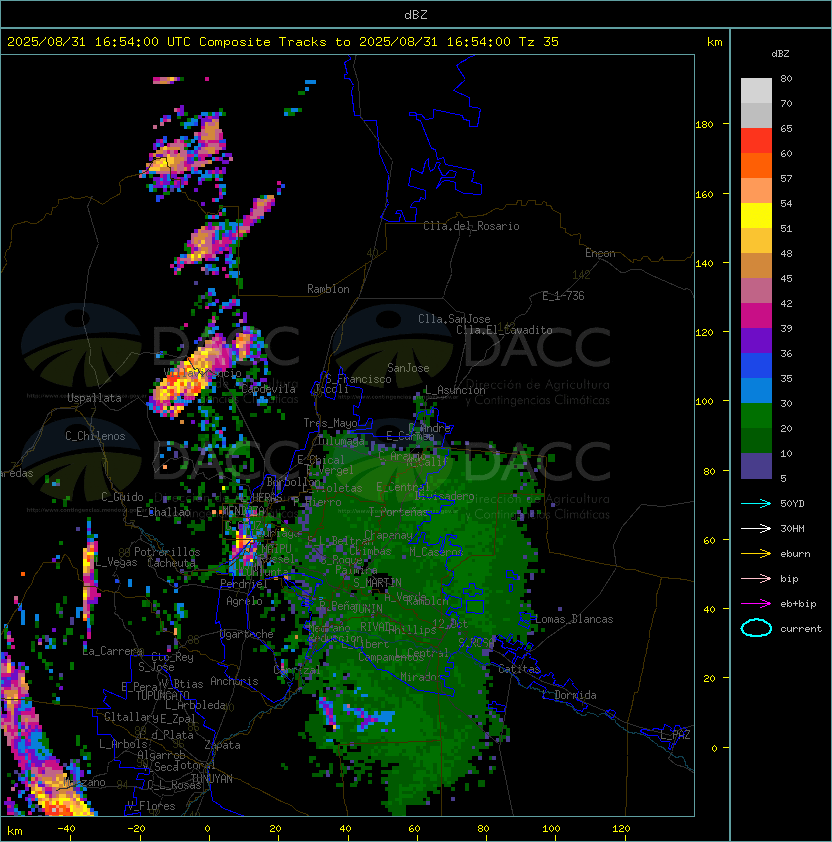The image size is (832, 842).
Task: Click the 'Uspallata' map label
Action: [x=94, y=398]
